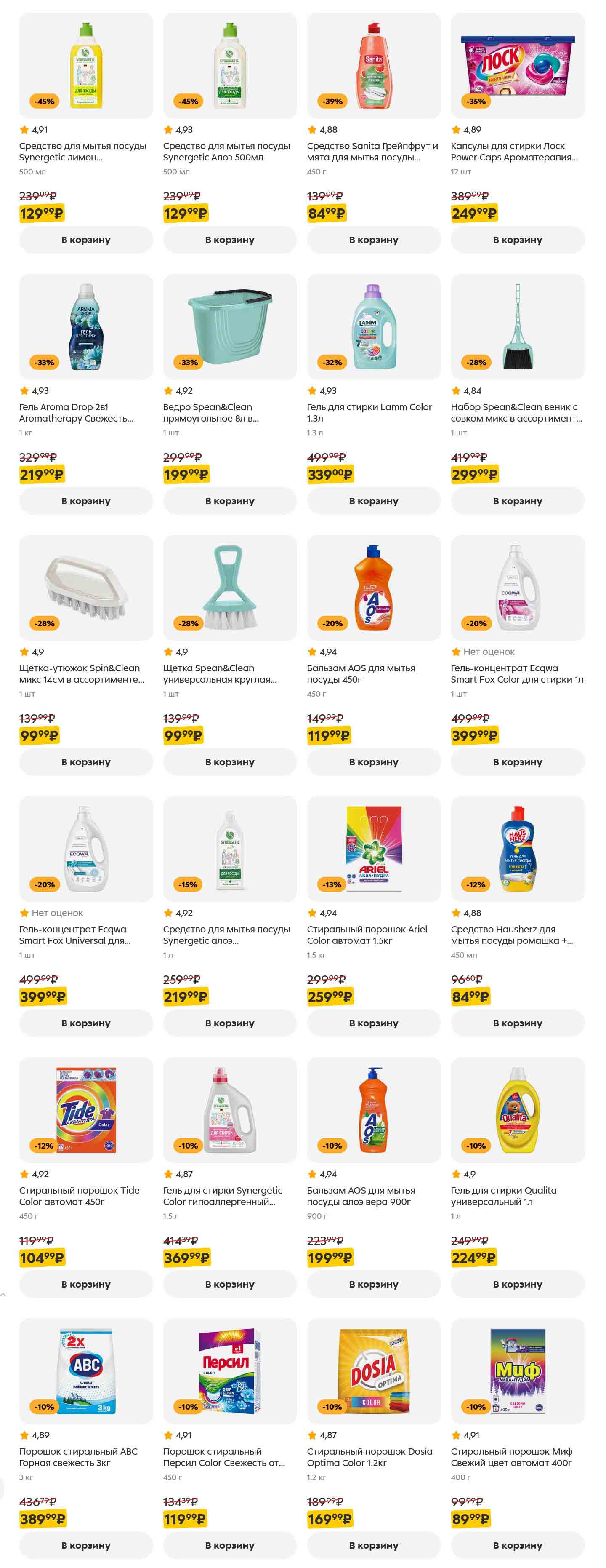Image resolution: width=606 pixels, height=1568 pixels.
Task: Click the star icon for Dosia Optima Color
Action: pos(312,1435)
